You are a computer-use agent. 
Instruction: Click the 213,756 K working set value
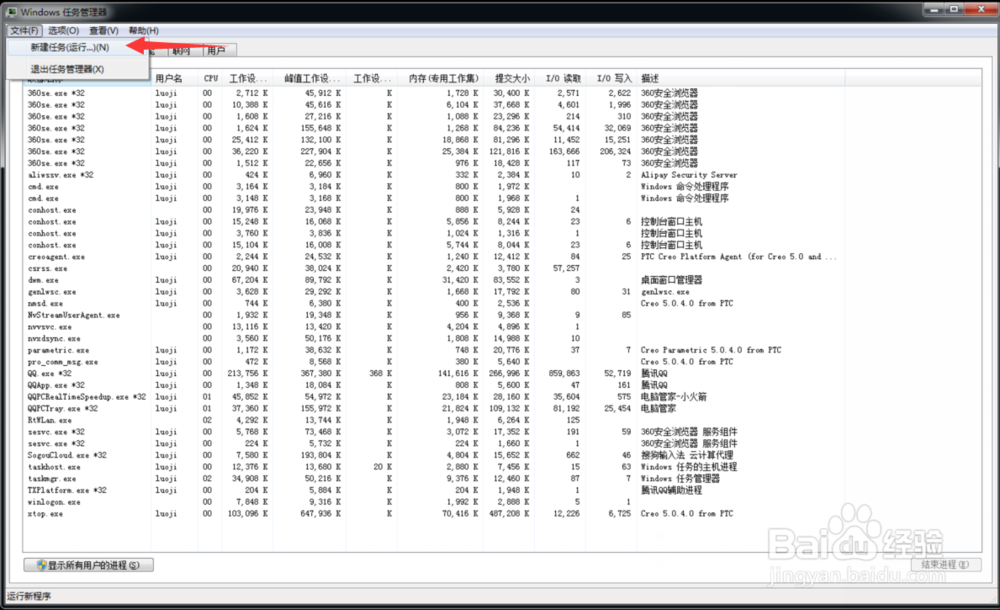pos(247,373)
